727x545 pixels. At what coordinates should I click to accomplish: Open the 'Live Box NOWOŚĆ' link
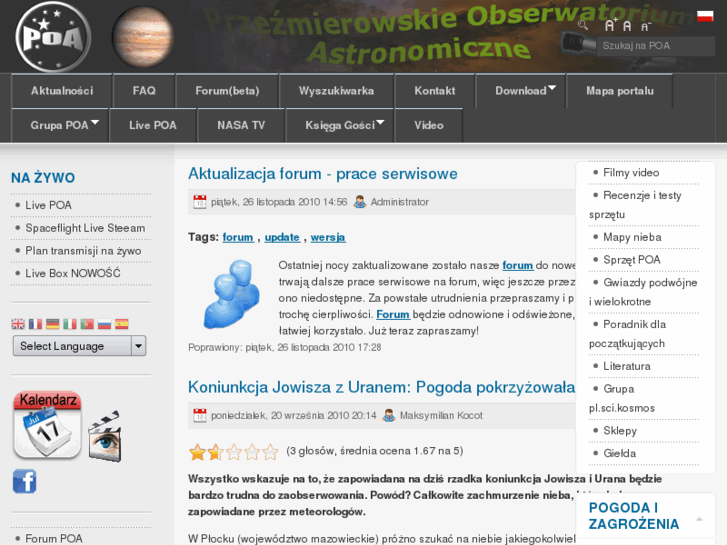[x=73, y=273]
